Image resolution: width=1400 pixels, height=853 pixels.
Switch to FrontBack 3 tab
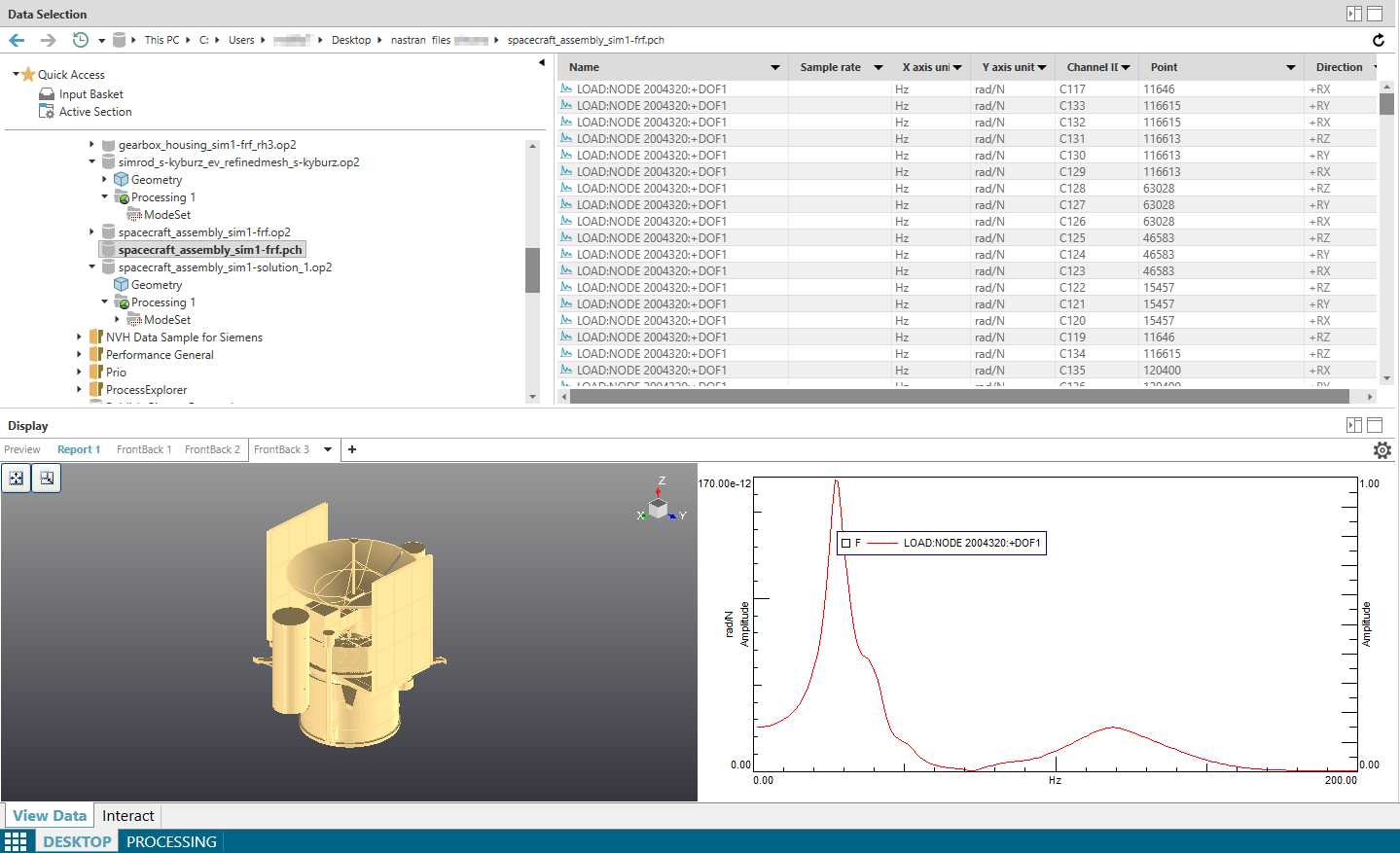pyautogui.click(x=281, y=449)
